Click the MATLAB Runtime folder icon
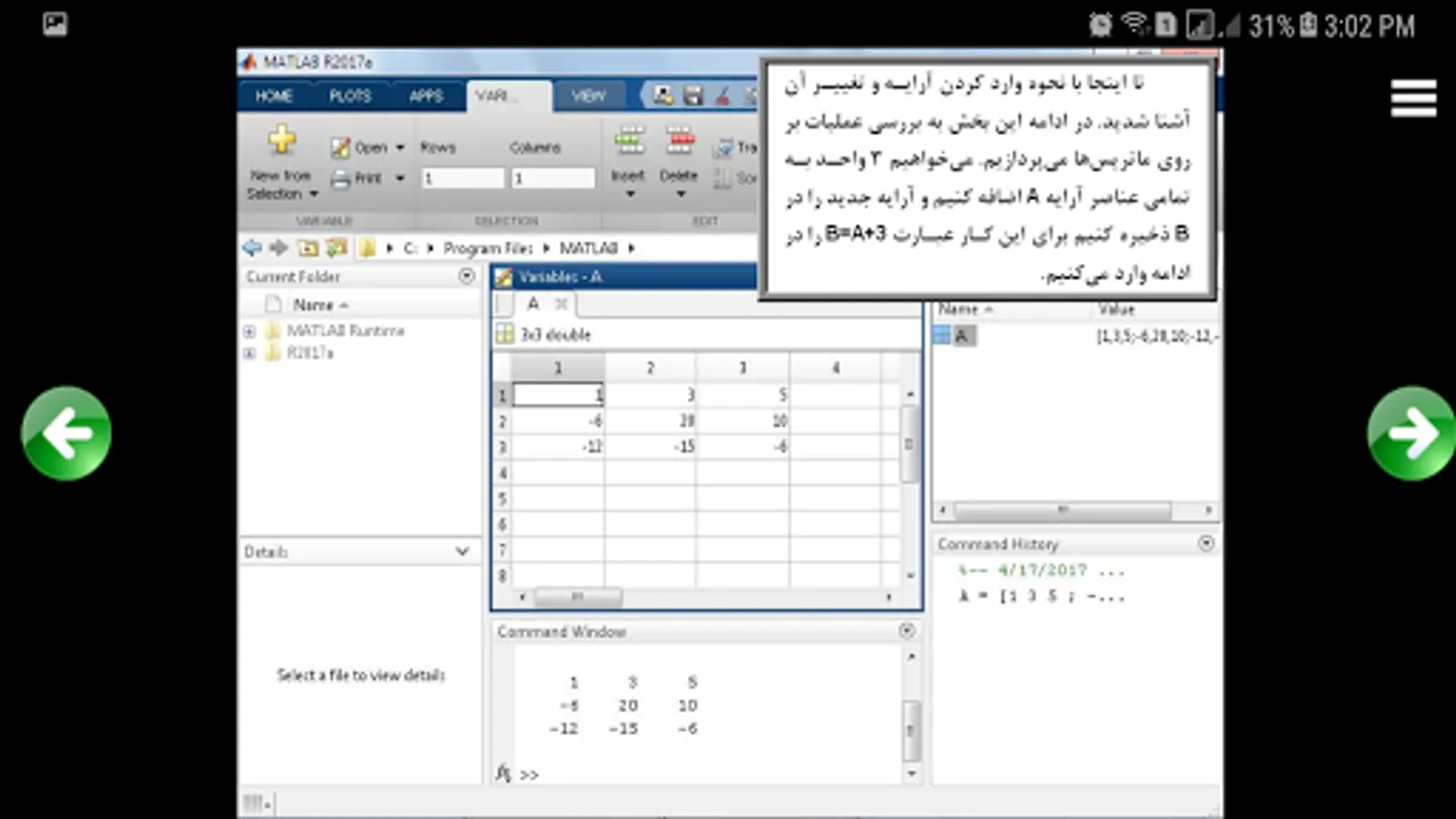1456x819 pixels. tap(273, 330)
